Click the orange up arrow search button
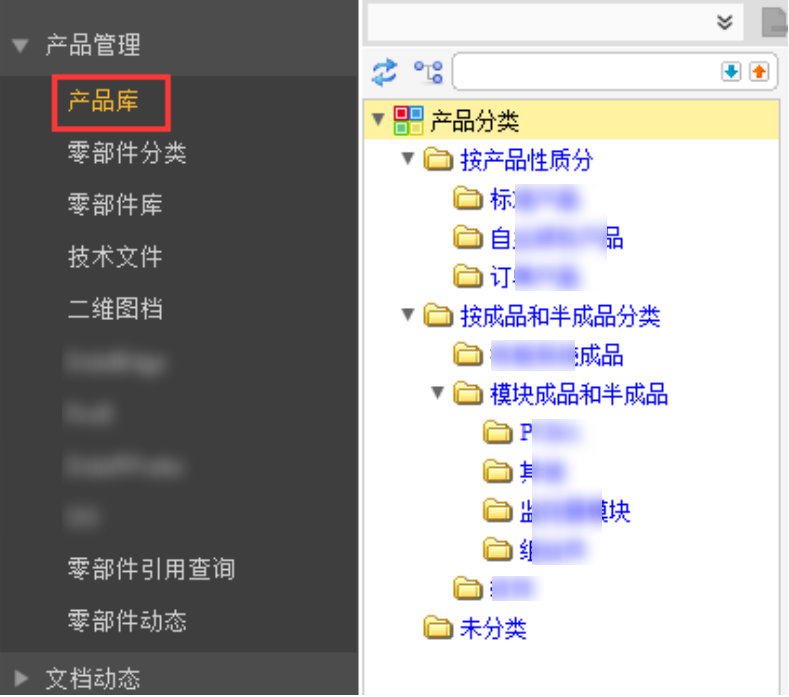 pos(759,71)
